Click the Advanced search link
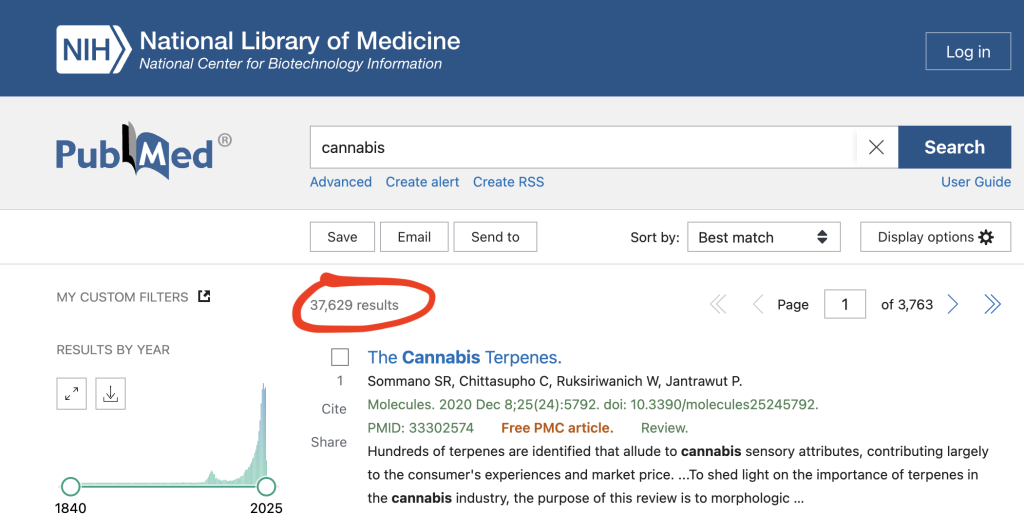Viewport: 1024px width, 532px height. click(x=340, y=182)
